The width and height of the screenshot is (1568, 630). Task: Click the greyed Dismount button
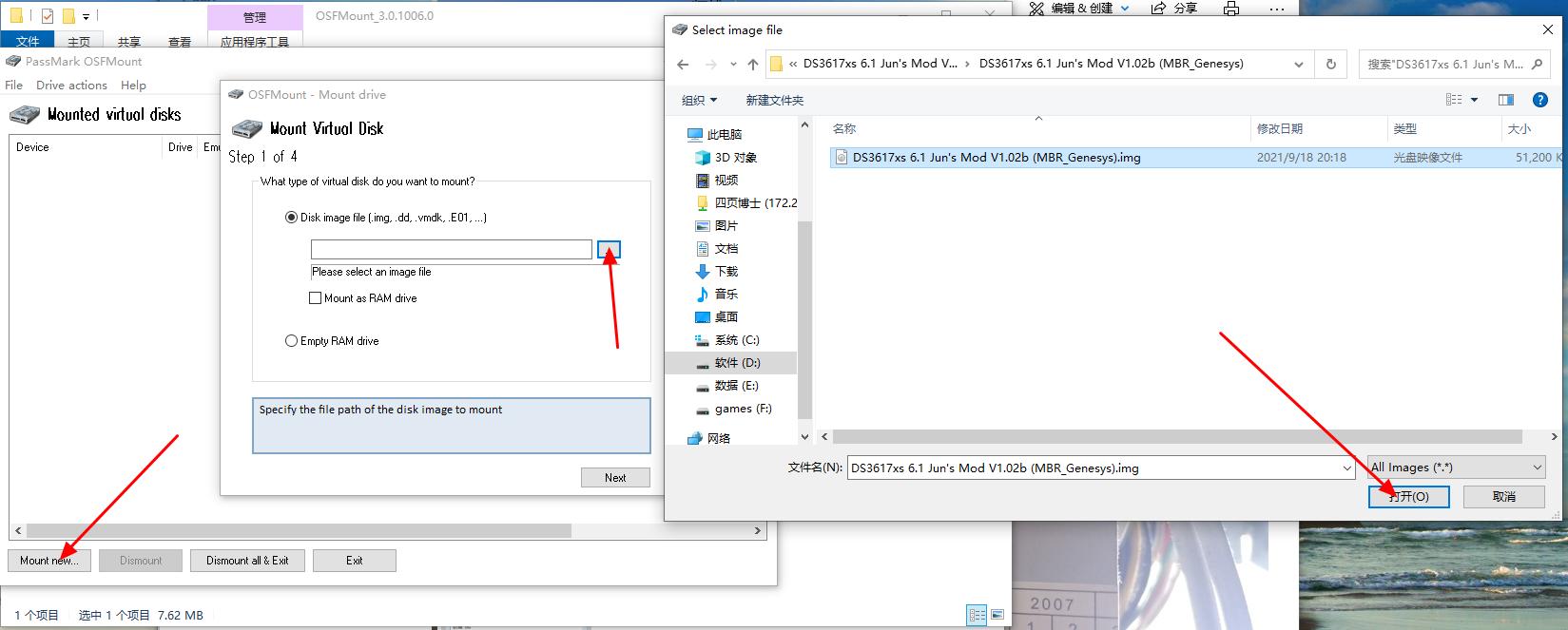click(x=141, y=561)
